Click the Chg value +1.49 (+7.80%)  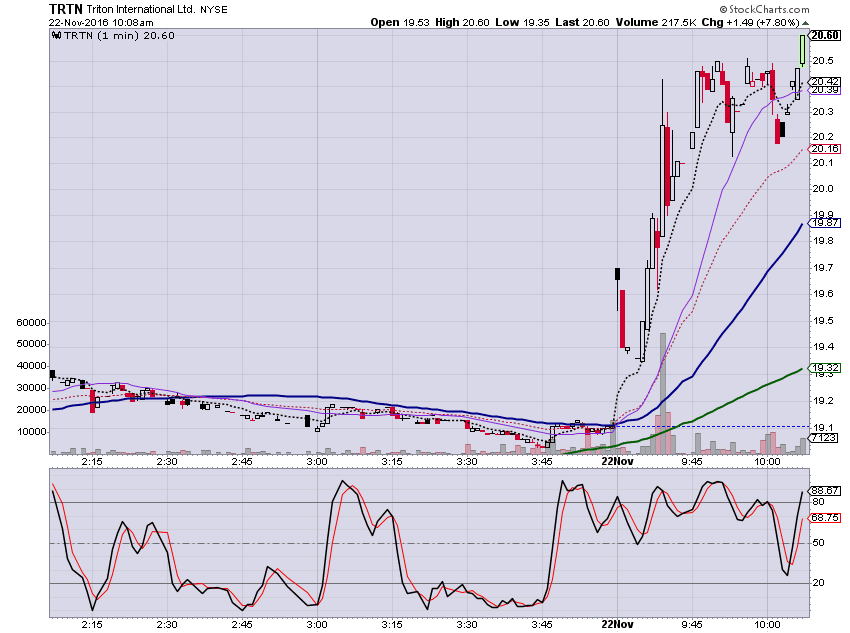762,23
